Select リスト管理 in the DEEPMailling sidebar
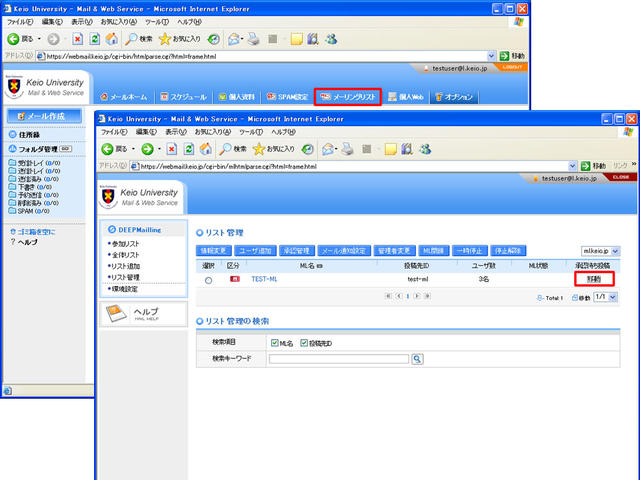The height and width of the screenshot is (480, 640). pos(130,278)
